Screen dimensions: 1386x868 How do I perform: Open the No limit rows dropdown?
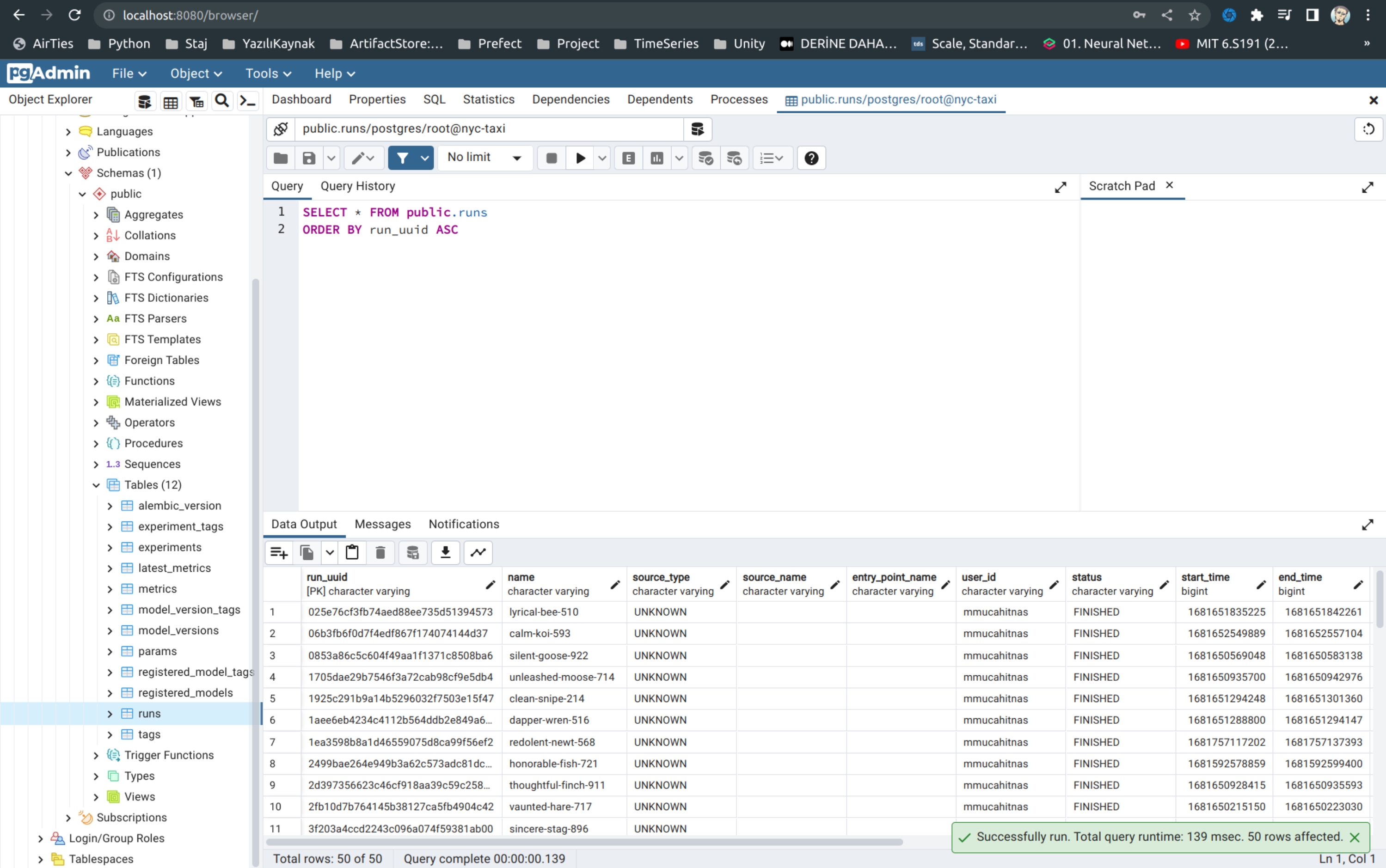pos(485,158)
